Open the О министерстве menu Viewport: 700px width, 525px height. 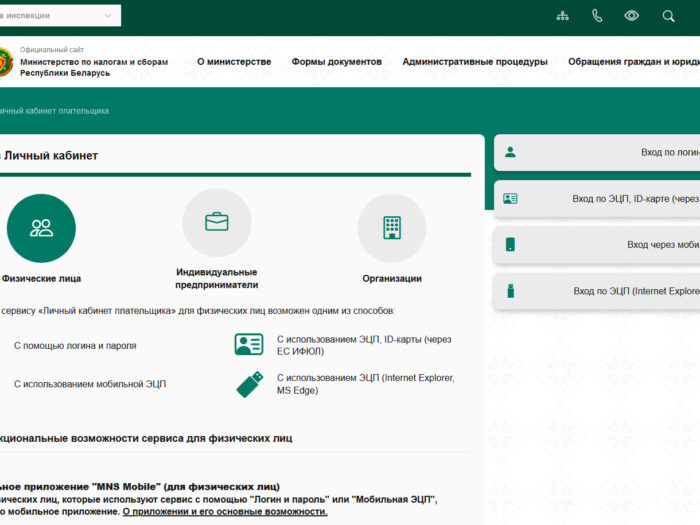[234, 62]
